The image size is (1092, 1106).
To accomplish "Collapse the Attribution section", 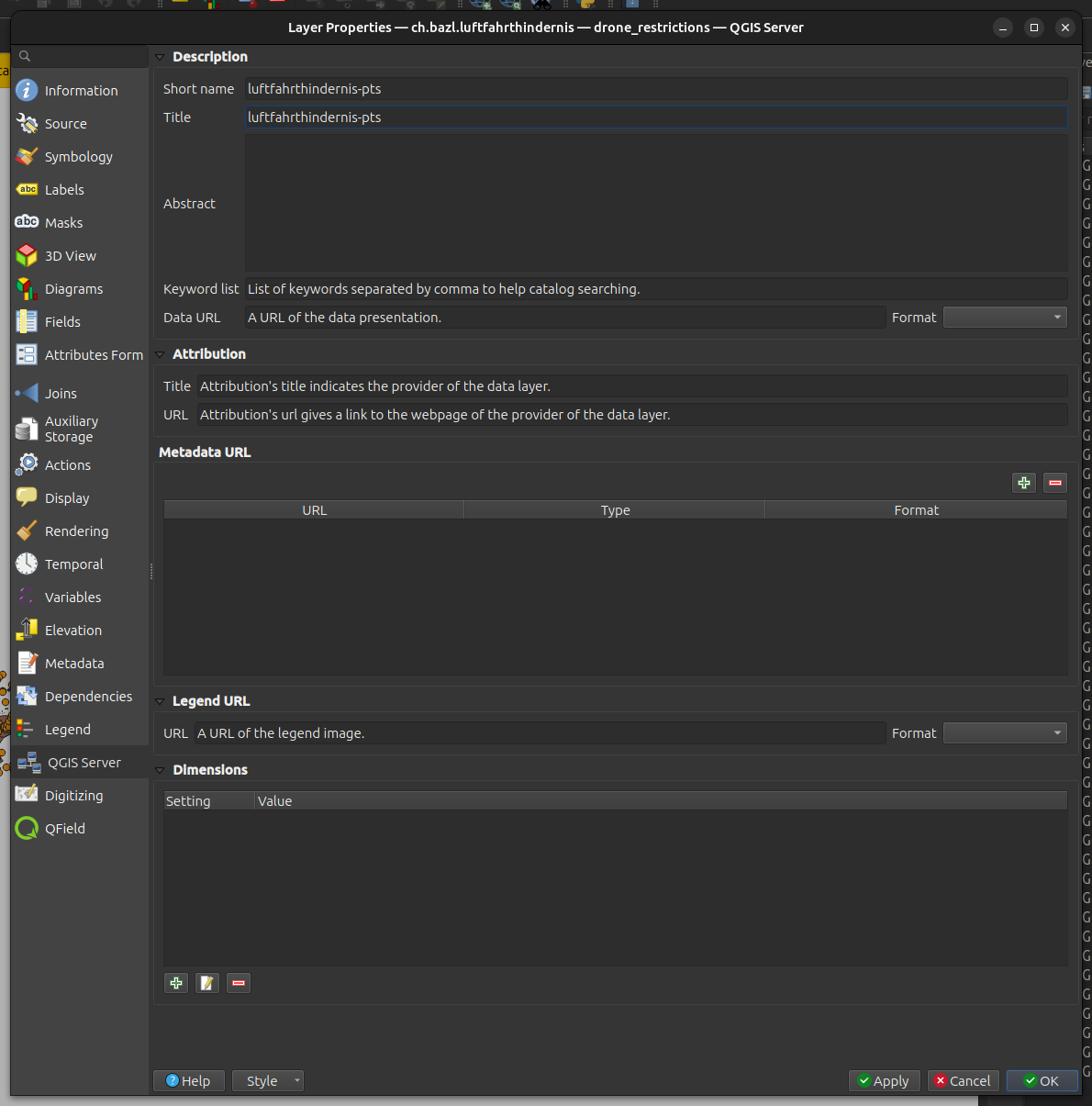I will click(x=160, y=354).
